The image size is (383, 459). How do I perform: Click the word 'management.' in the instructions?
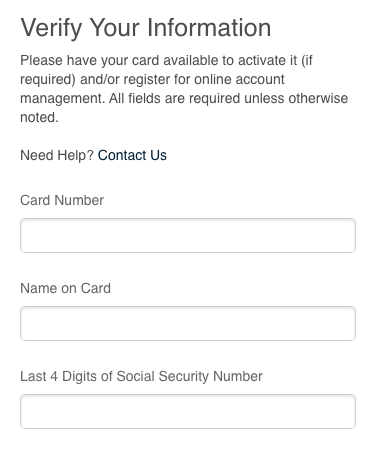(63, 99)
